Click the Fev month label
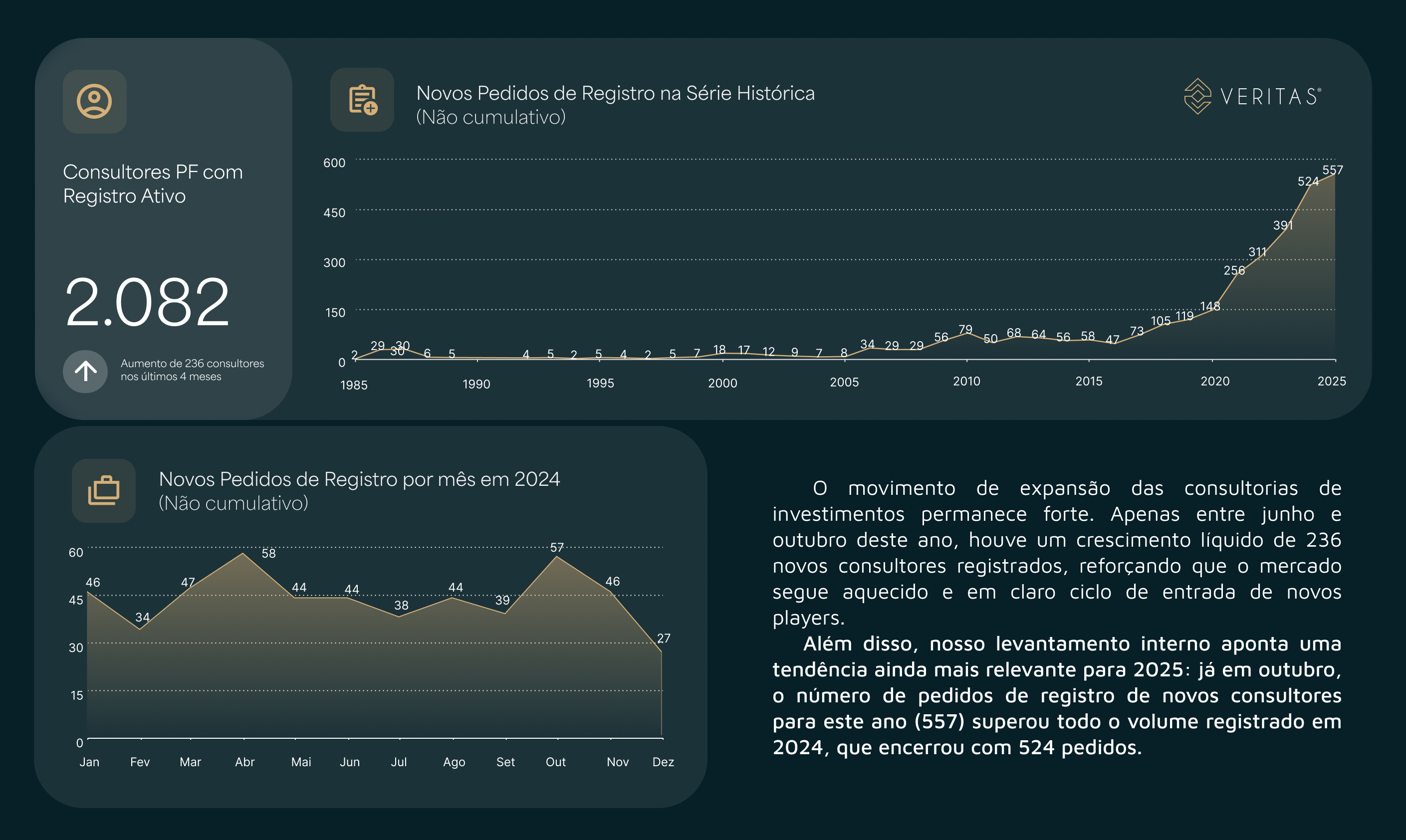This screenshot has width=1406, height=840. (140, 762)
